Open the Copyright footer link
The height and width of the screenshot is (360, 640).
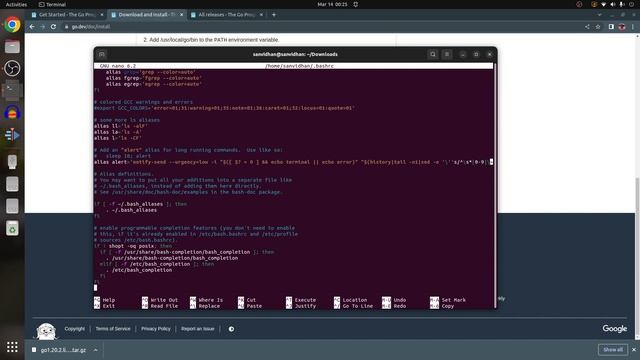[x=75, y=329]
